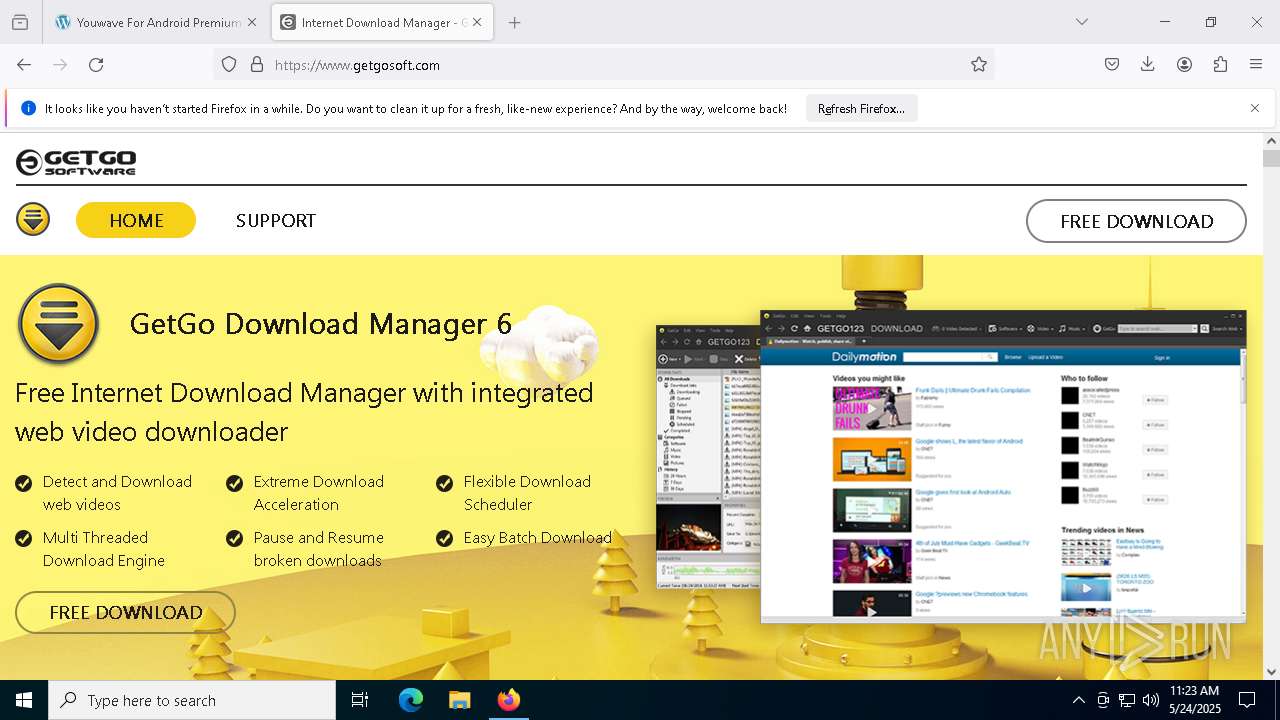Expand the list all tabs chevron

pos(1081,22)
